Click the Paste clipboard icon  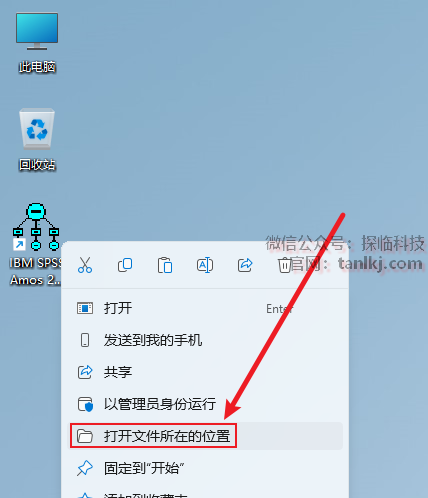click(165, 265)
